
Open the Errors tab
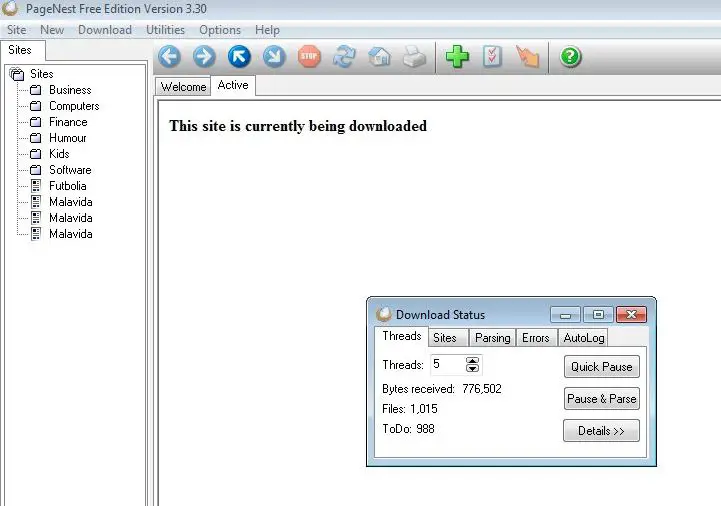point(536,338)
